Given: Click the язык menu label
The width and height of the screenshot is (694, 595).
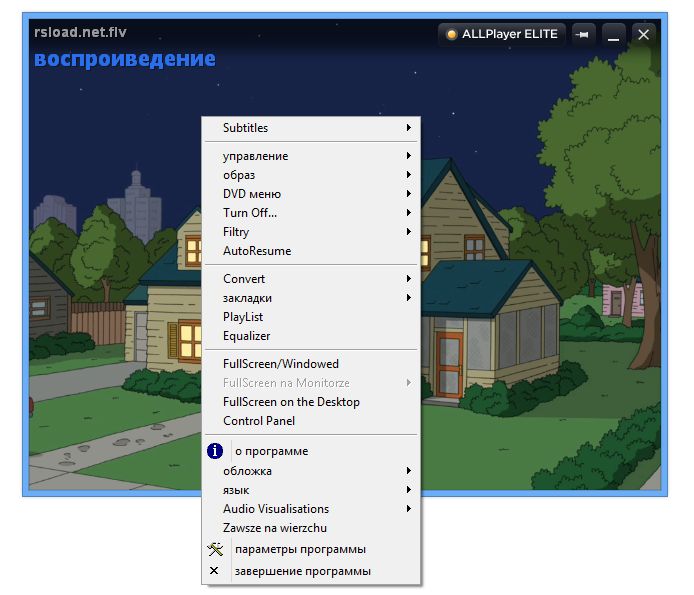Looking at the screenshot, I should (x=236, y=491).
